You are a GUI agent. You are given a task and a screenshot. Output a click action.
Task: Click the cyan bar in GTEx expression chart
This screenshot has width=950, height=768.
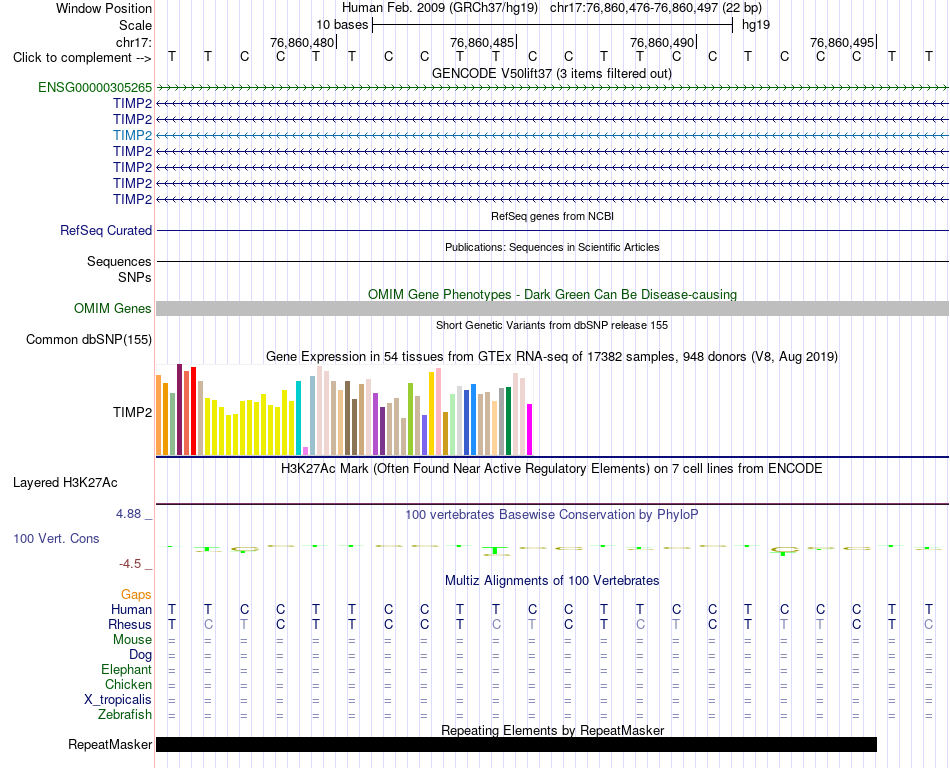pos(298,418)
